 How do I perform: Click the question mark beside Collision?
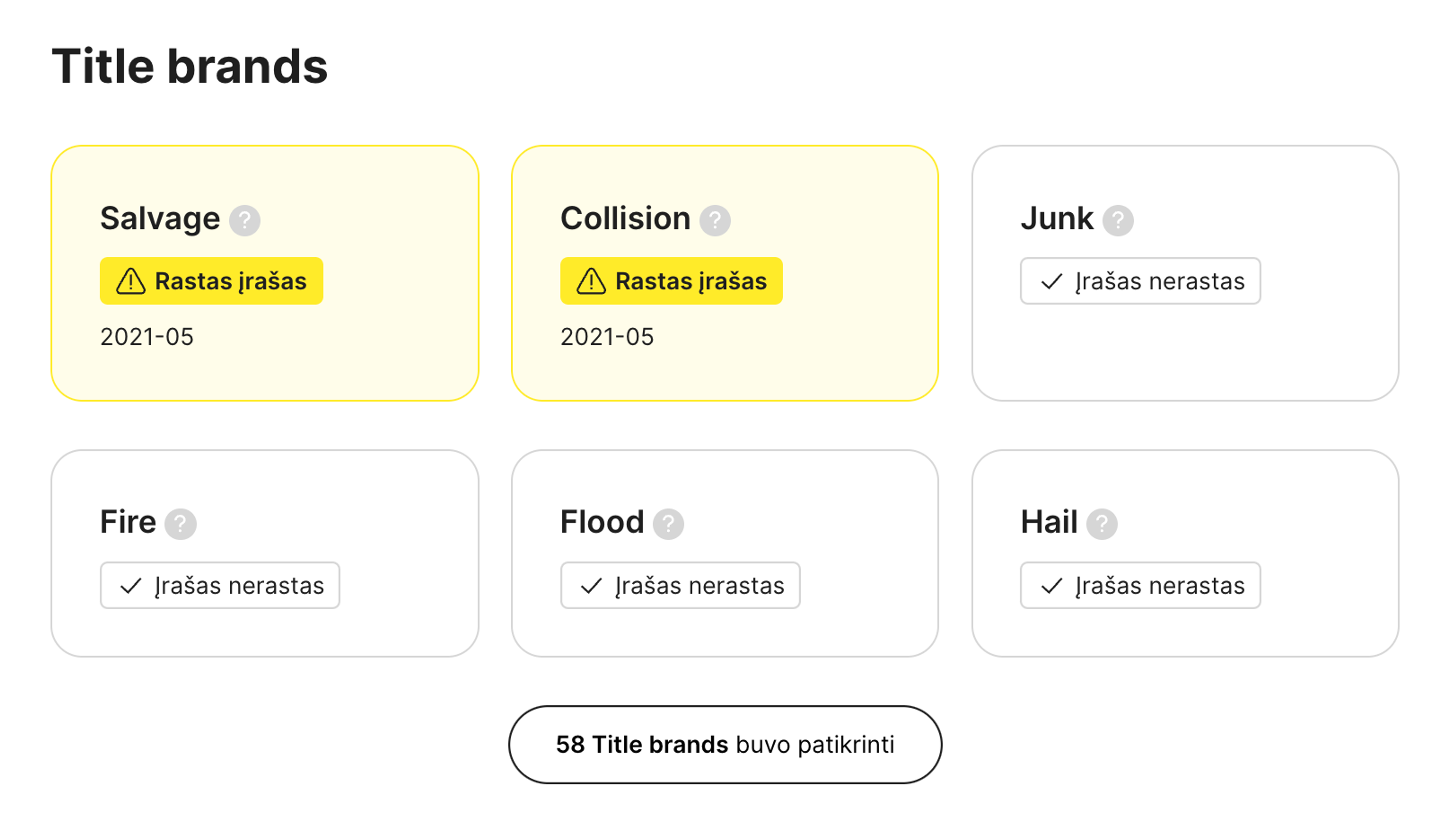pos(715,220)
